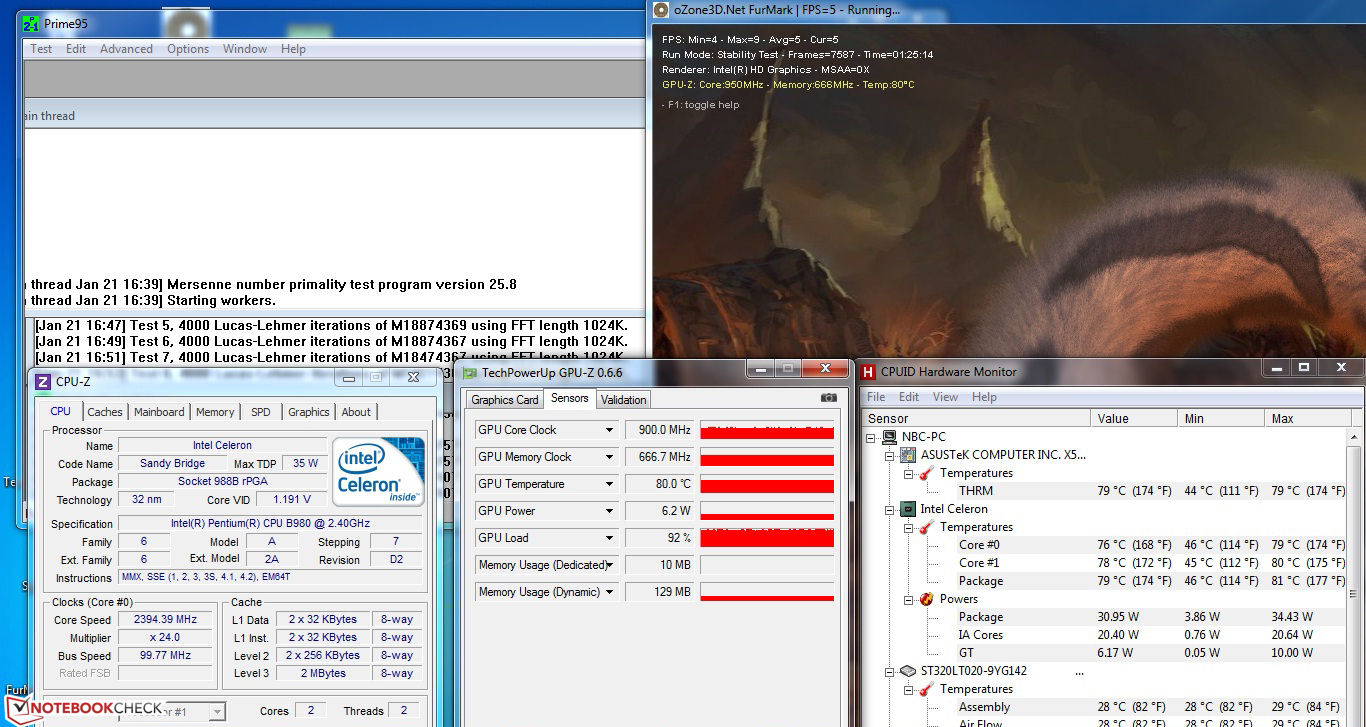Open the GPU Load sensor dropdown
This screenshot has width=1366, height=727.
pos(609,538)
